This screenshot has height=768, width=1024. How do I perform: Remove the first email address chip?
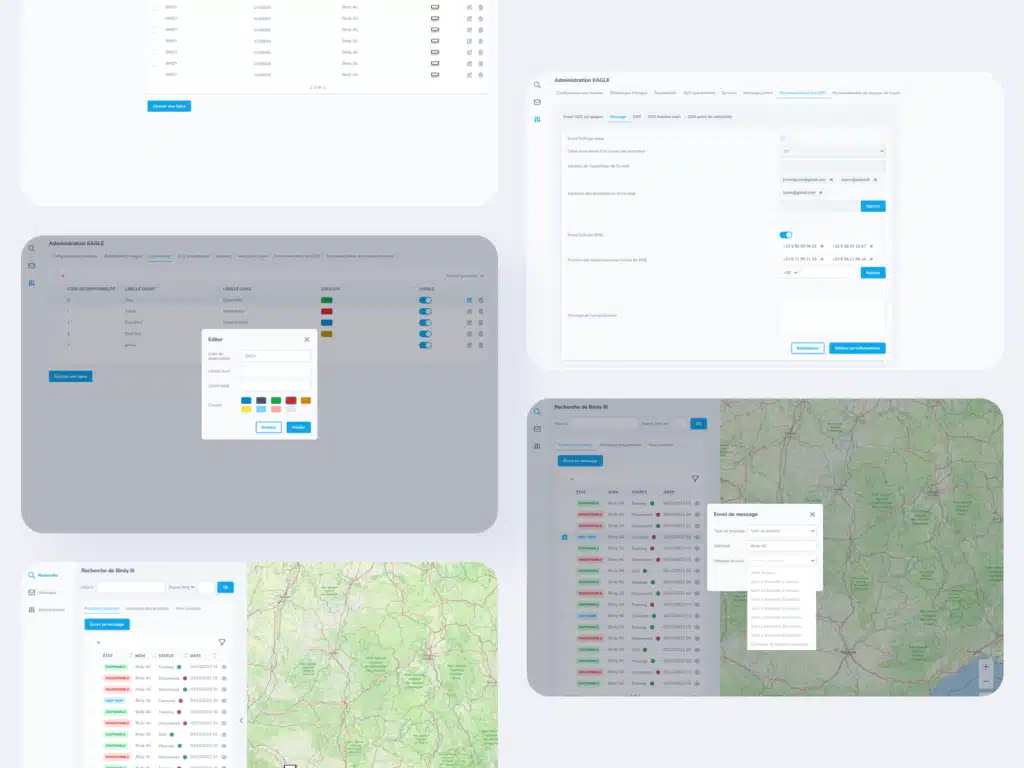click(x=831, y=180)
